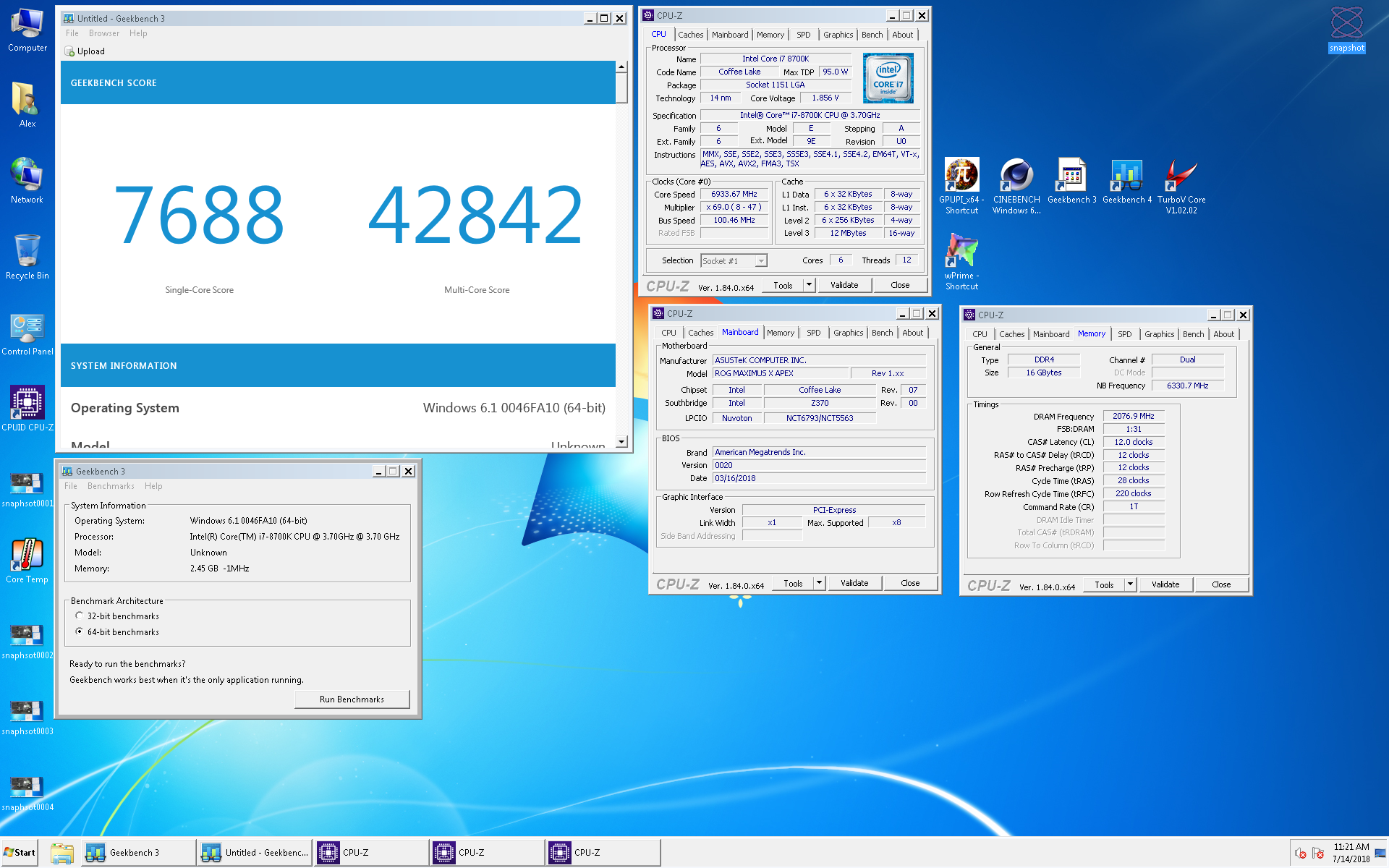Open the snaphsot0001 desktop file

[x=27, y=488]
